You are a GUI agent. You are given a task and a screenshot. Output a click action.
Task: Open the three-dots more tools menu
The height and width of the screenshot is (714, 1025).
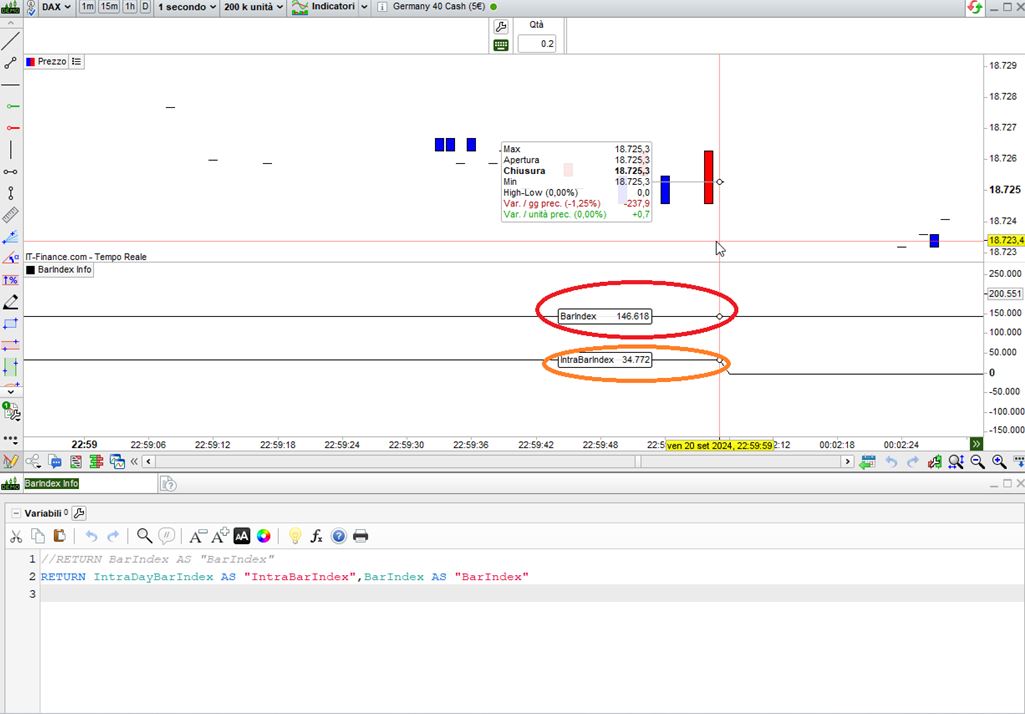(10, 439)
